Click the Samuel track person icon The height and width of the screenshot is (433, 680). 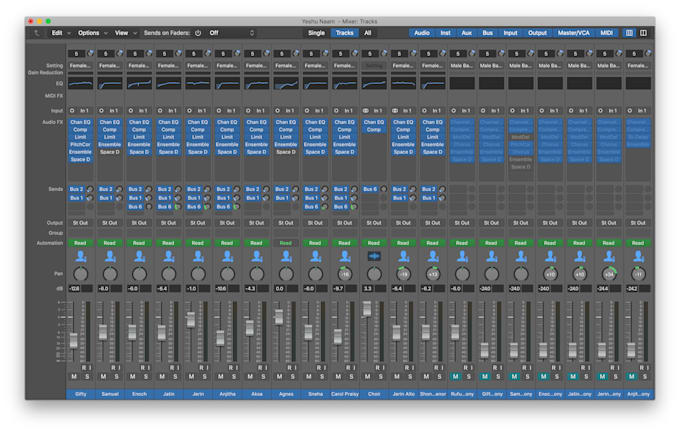(x=110, y=257)
